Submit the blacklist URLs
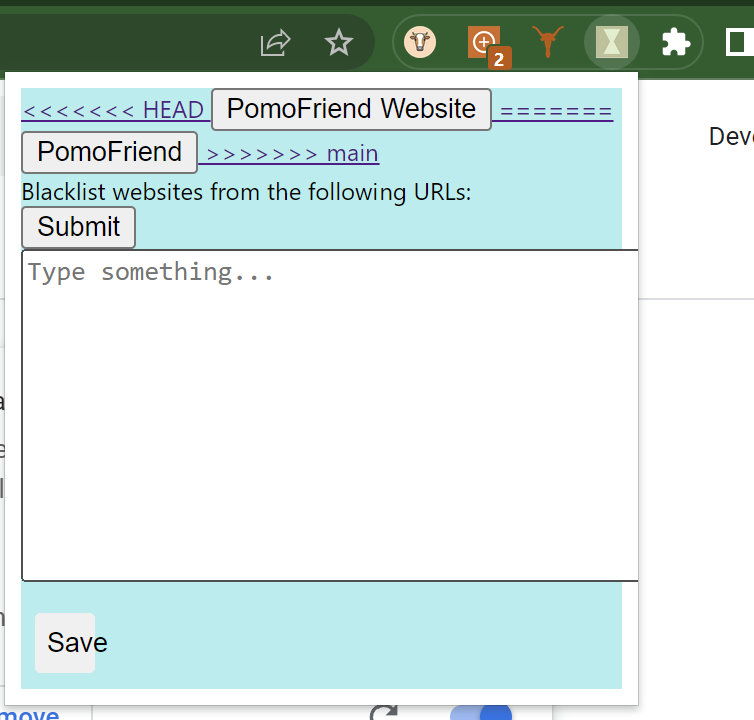 pos(78,227)
